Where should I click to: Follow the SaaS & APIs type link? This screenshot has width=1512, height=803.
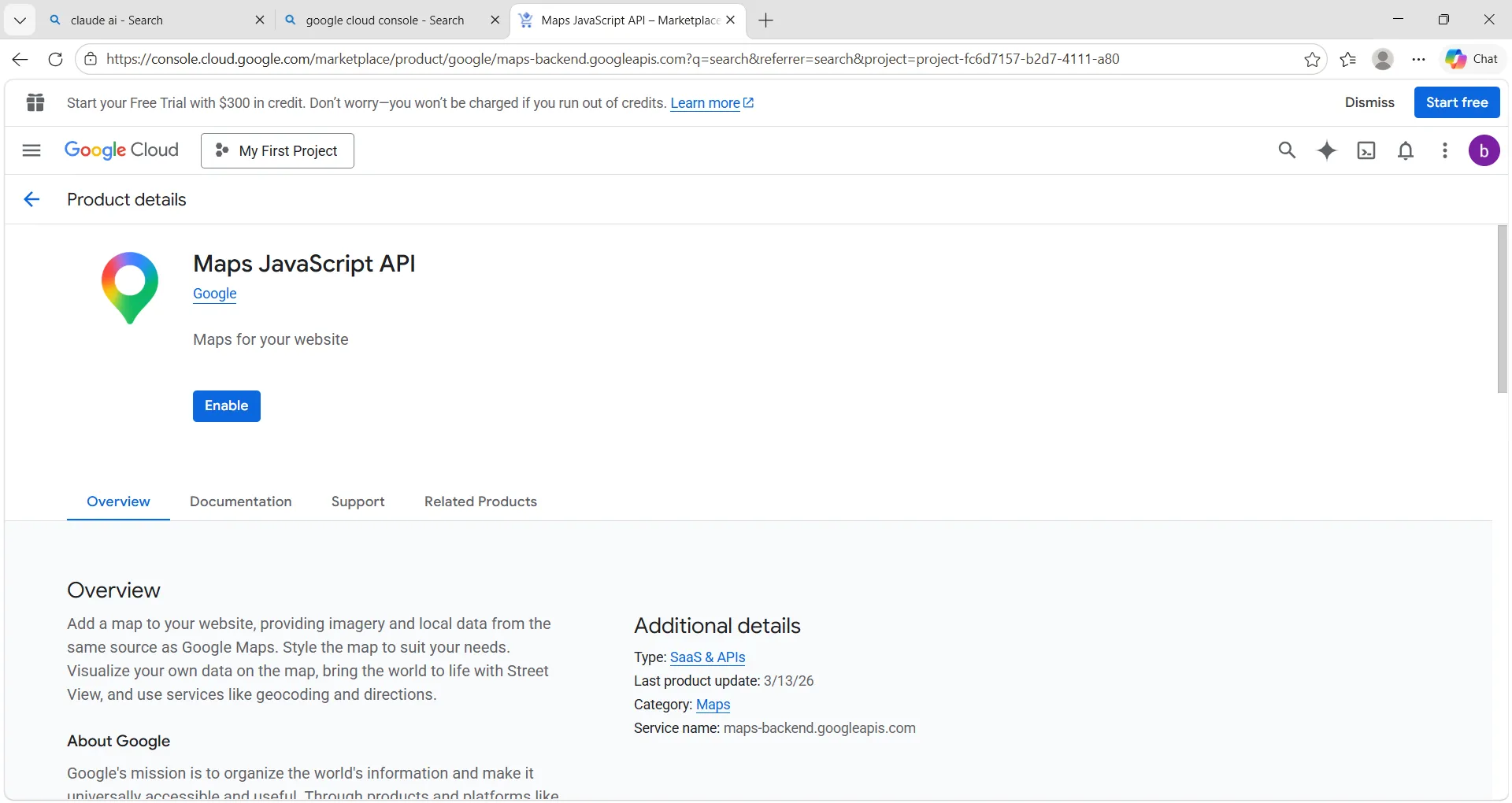707,657
